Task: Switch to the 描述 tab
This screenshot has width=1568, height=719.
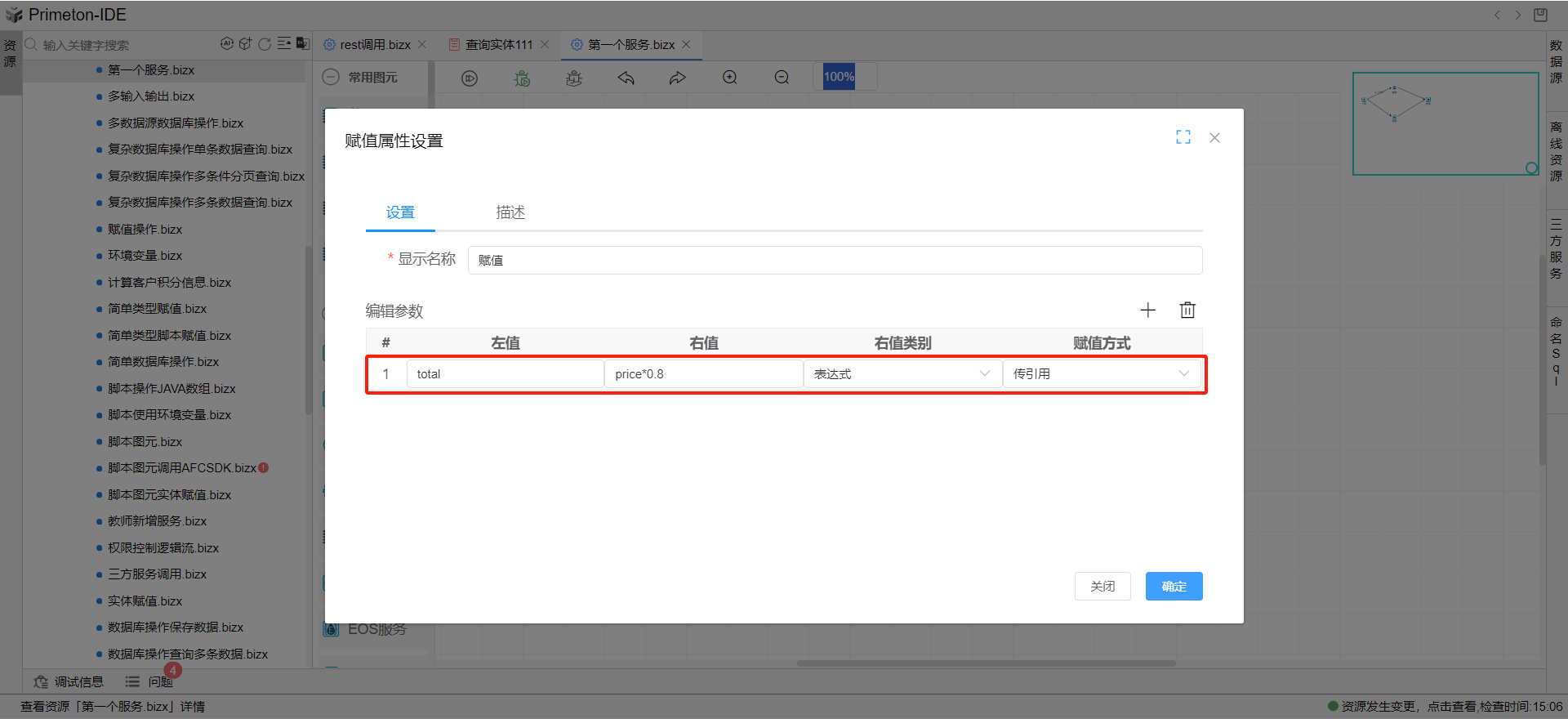Action: click(x=510, y=212)
